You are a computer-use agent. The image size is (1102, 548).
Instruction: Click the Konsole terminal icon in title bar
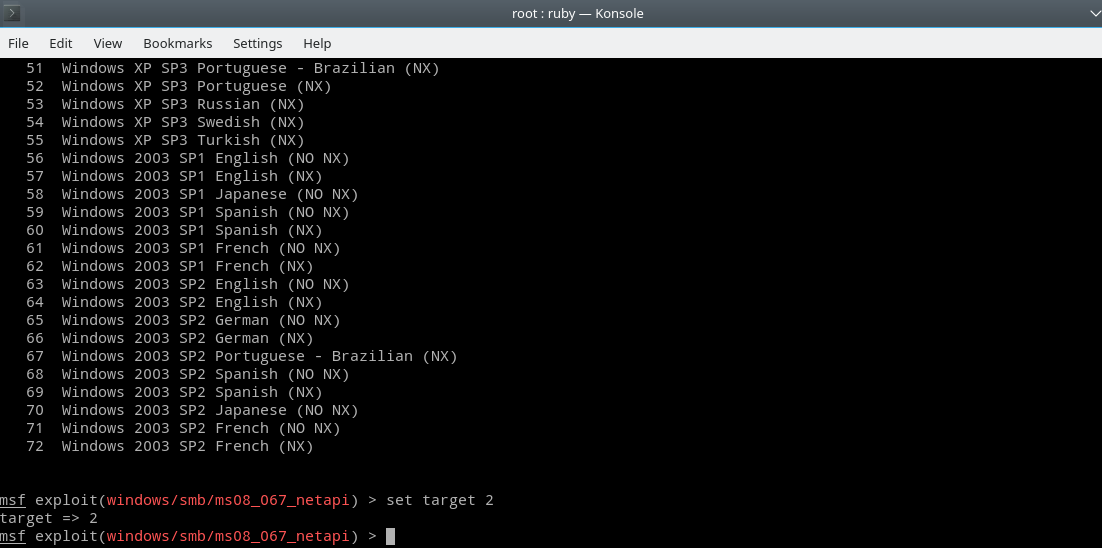tap(12, 13)
